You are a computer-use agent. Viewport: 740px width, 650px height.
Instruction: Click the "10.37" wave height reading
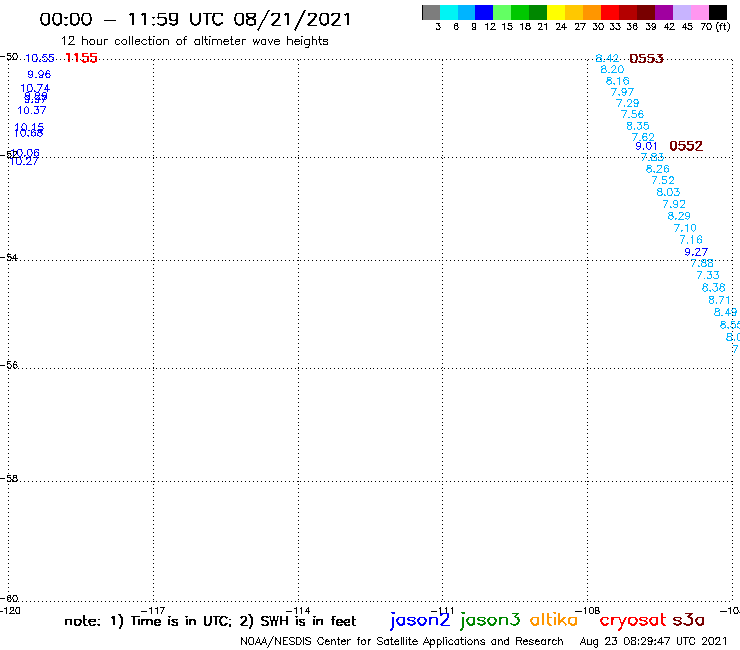click(x=32, y=110)
